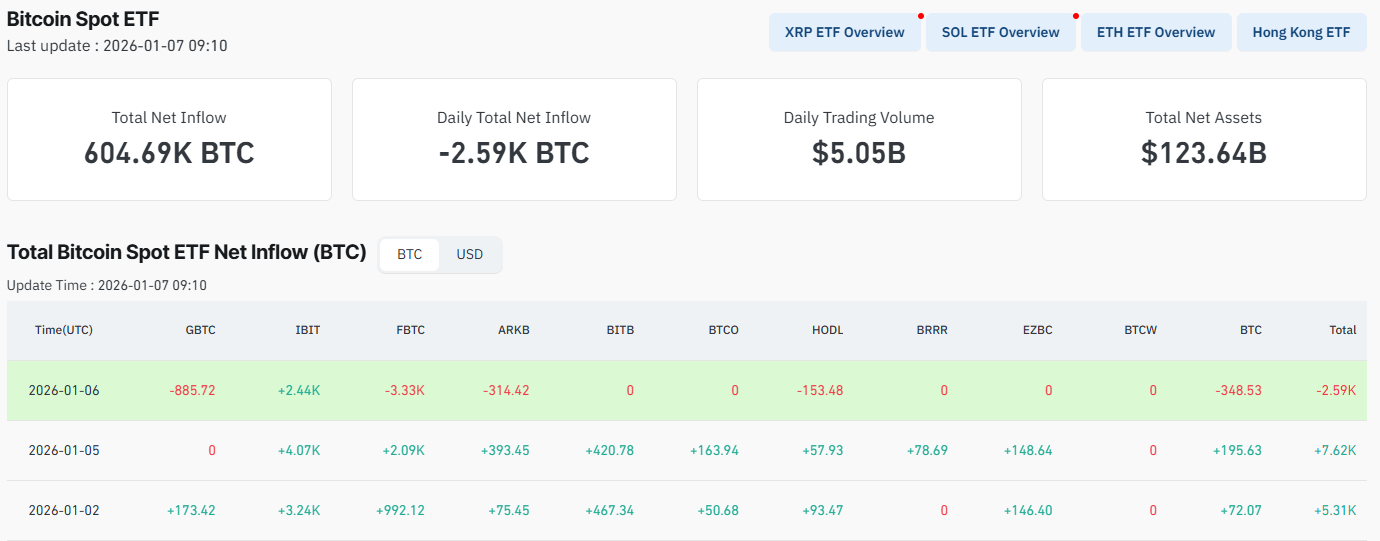
Task: Click the Last update 2026-01-07 09:10 text
Action: pyautogui.click(x=117, y=46)
